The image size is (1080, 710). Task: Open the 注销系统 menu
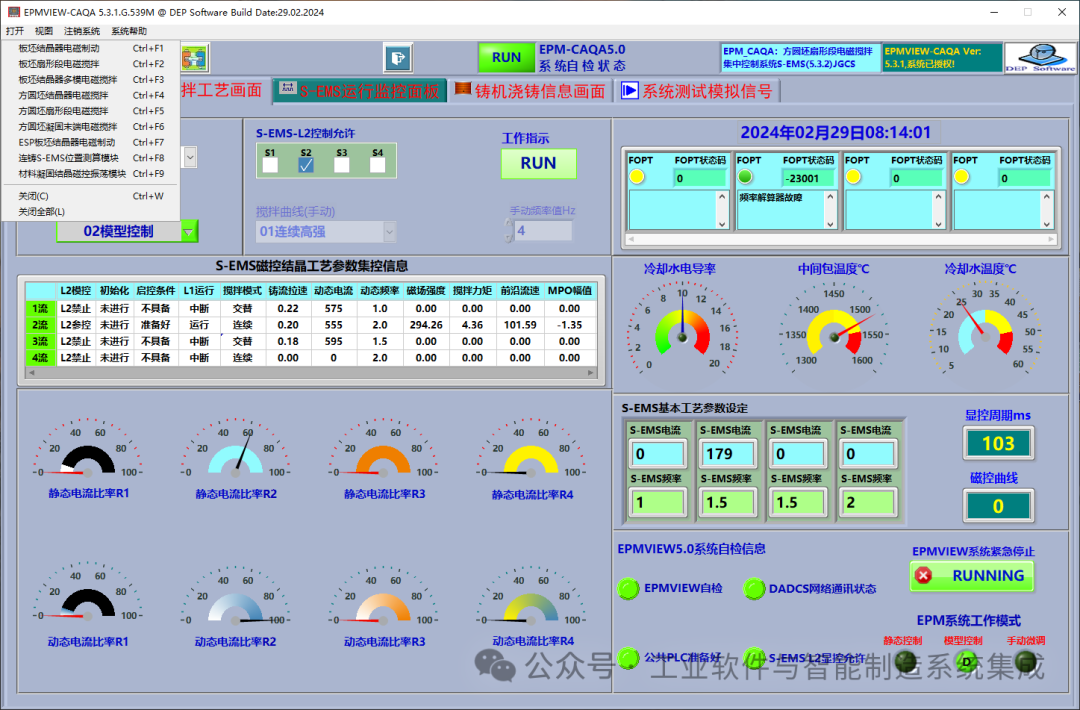pos(82,31)
